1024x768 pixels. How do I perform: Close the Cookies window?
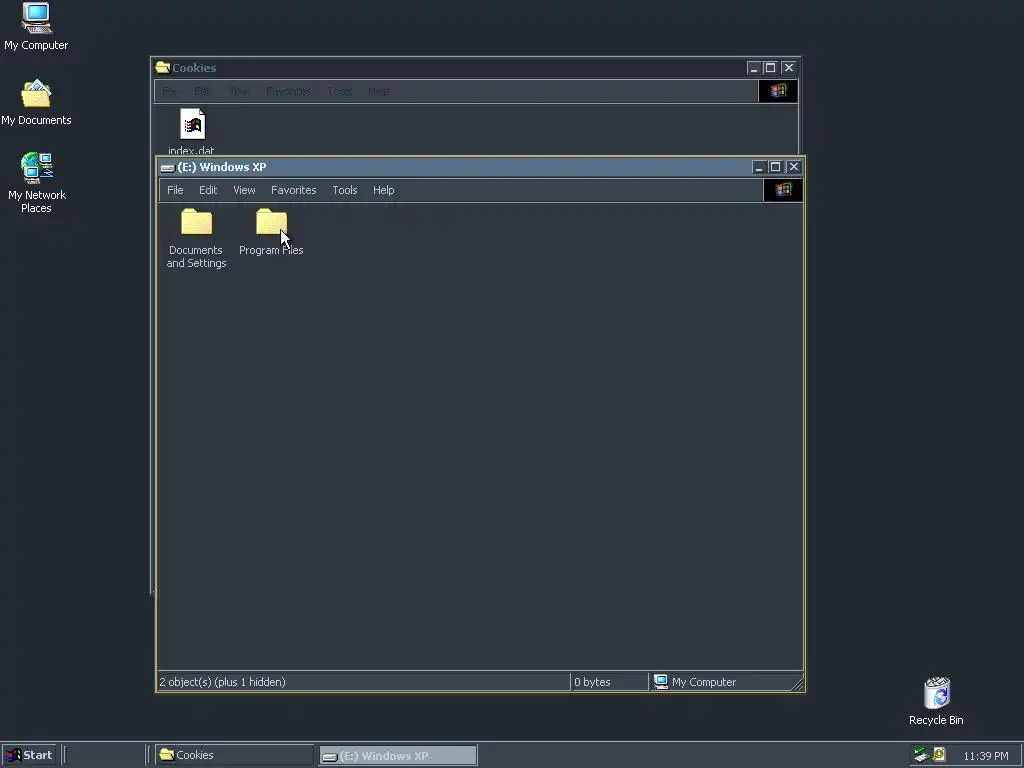(789, 68)
